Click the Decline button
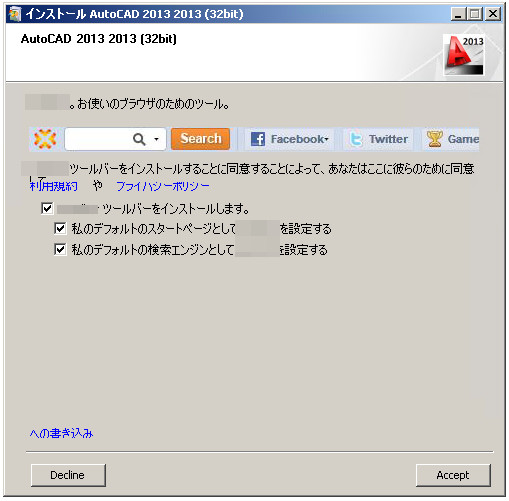This screenshot has width=509, height=501. coord(68,475)
